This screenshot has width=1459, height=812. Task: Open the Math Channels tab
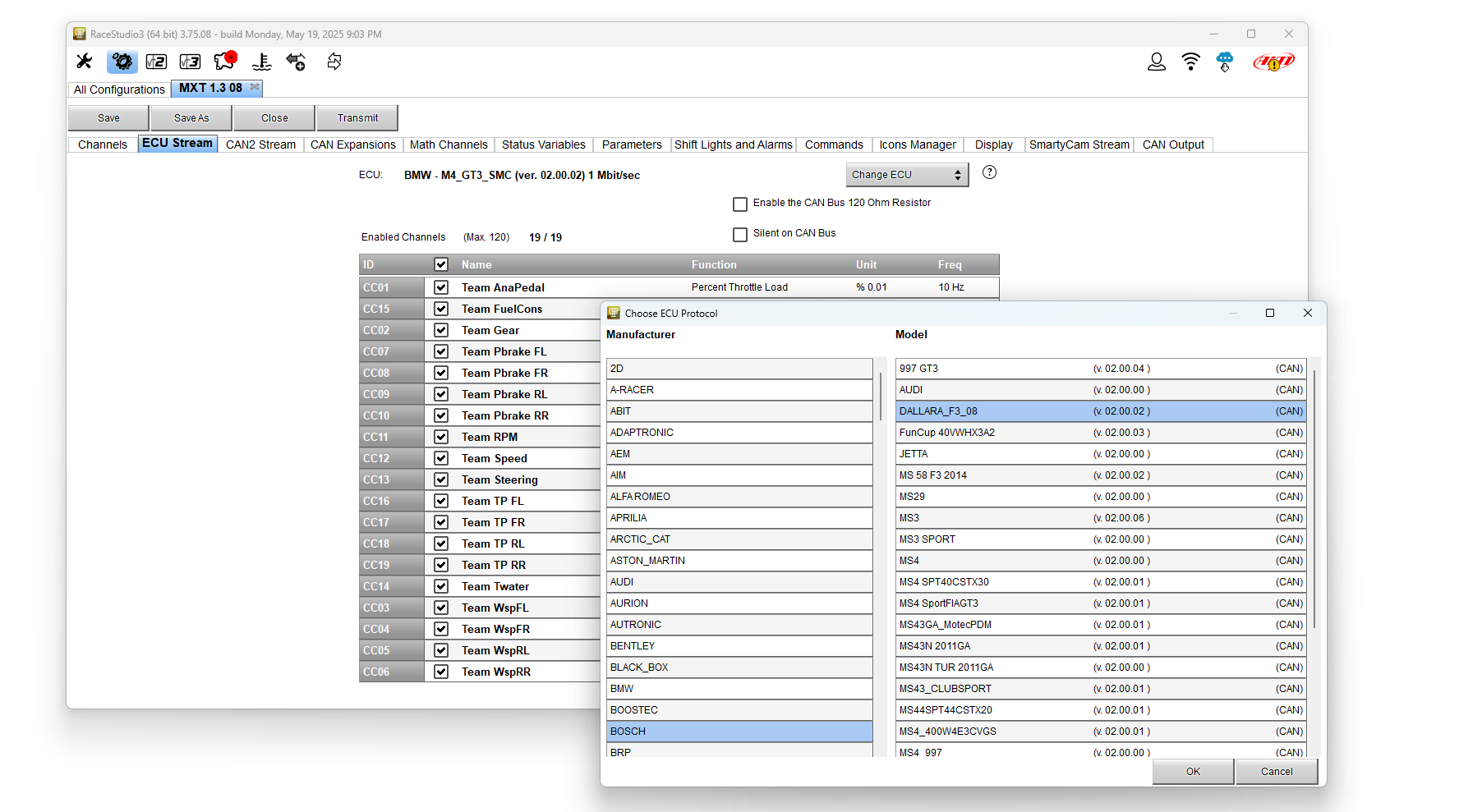tap(449, 145)
